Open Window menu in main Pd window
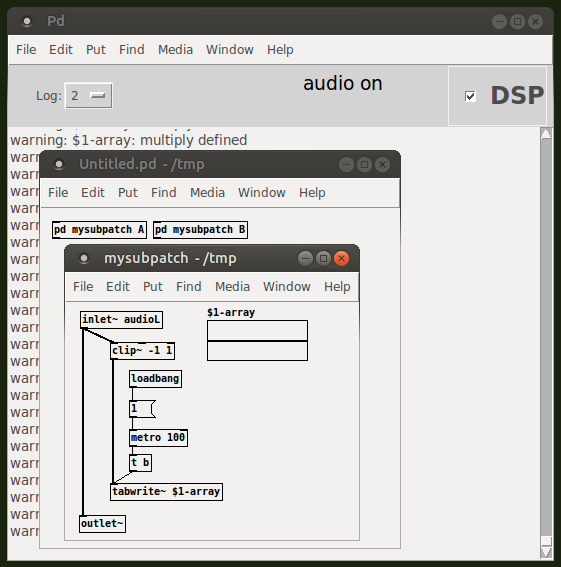Viewport: 561px width, 567px height. 230,50
